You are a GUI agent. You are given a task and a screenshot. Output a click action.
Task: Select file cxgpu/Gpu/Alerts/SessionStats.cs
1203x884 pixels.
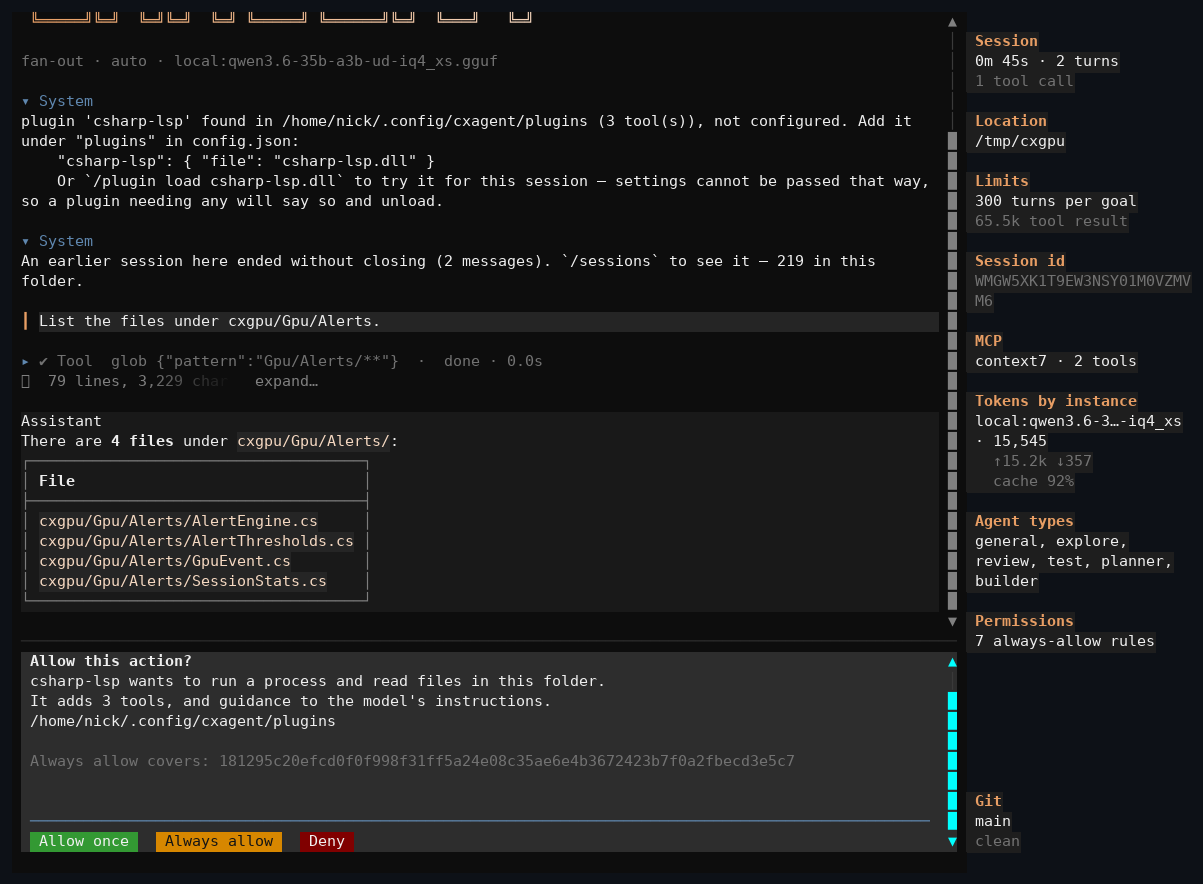coord(183,581)
